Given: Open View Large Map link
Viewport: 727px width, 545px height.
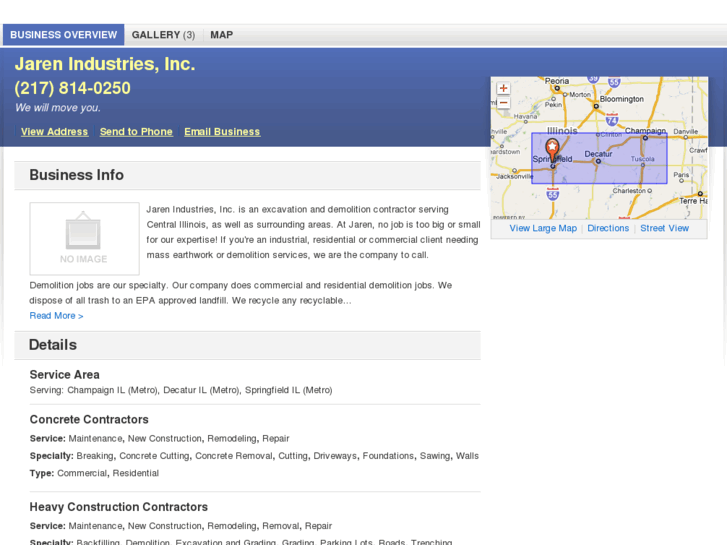Looking at the screenshot, I should point(543,228).
